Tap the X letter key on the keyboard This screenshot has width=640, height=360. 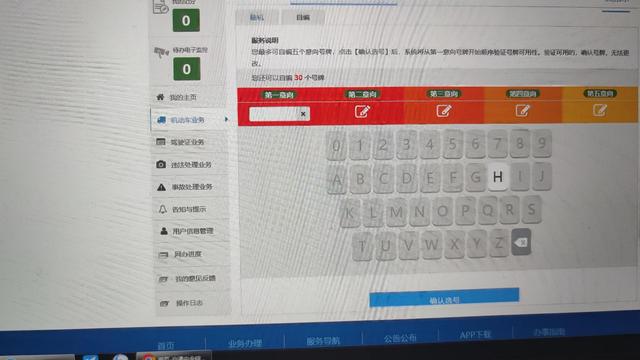pos(454,244)
